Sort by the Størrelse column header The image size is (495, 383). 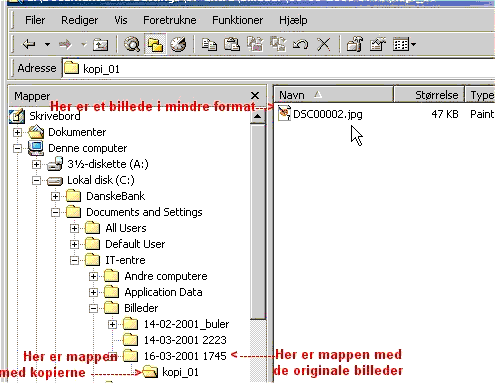[429, 95]
